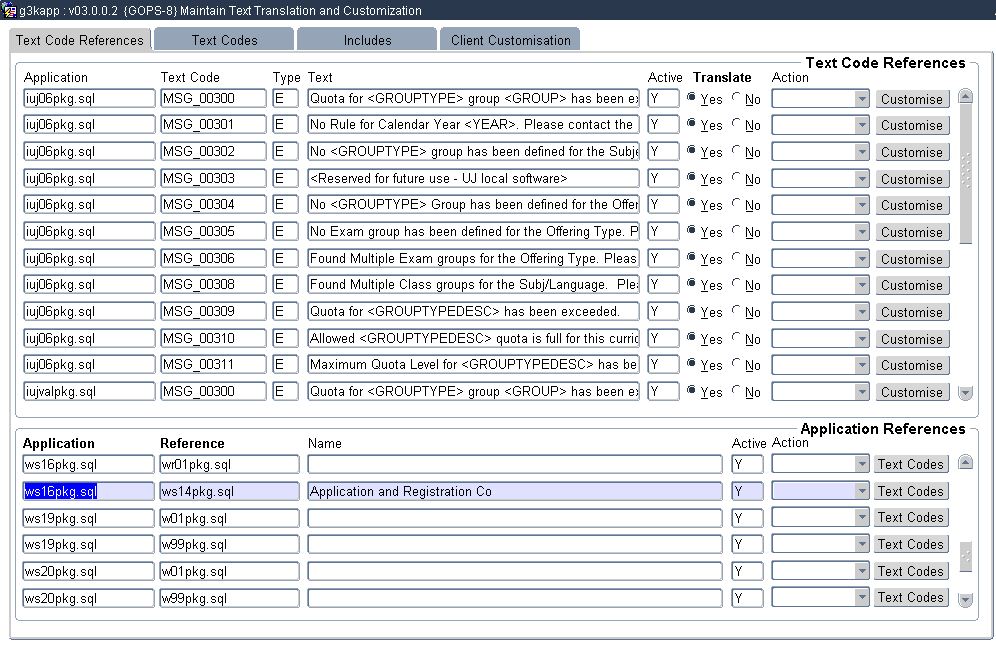Click Customise button for MSG_00311

[912, 365]
